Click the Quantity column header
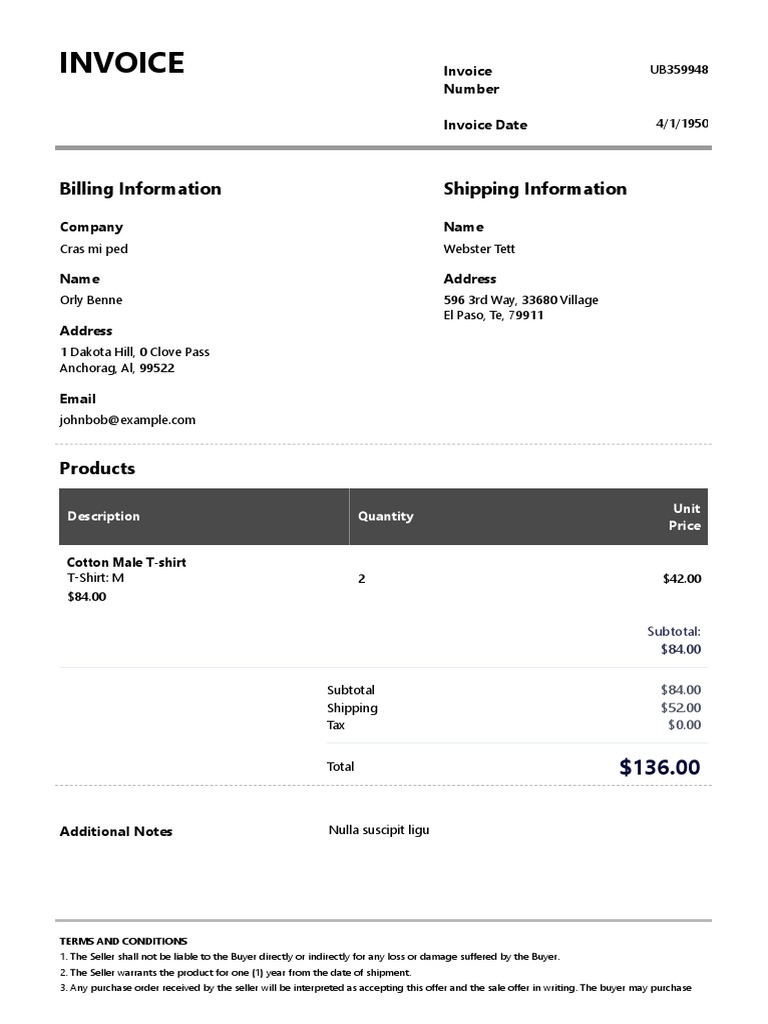This screenshot has height=1024, width=768. (x=385, y=516)
